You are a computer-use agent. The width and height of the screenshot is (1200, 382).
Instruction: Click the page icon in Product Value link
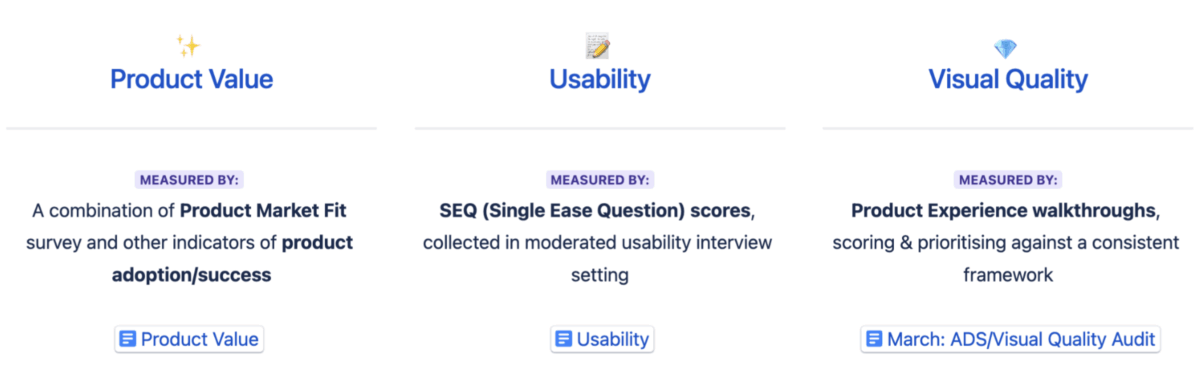[127, 339]
